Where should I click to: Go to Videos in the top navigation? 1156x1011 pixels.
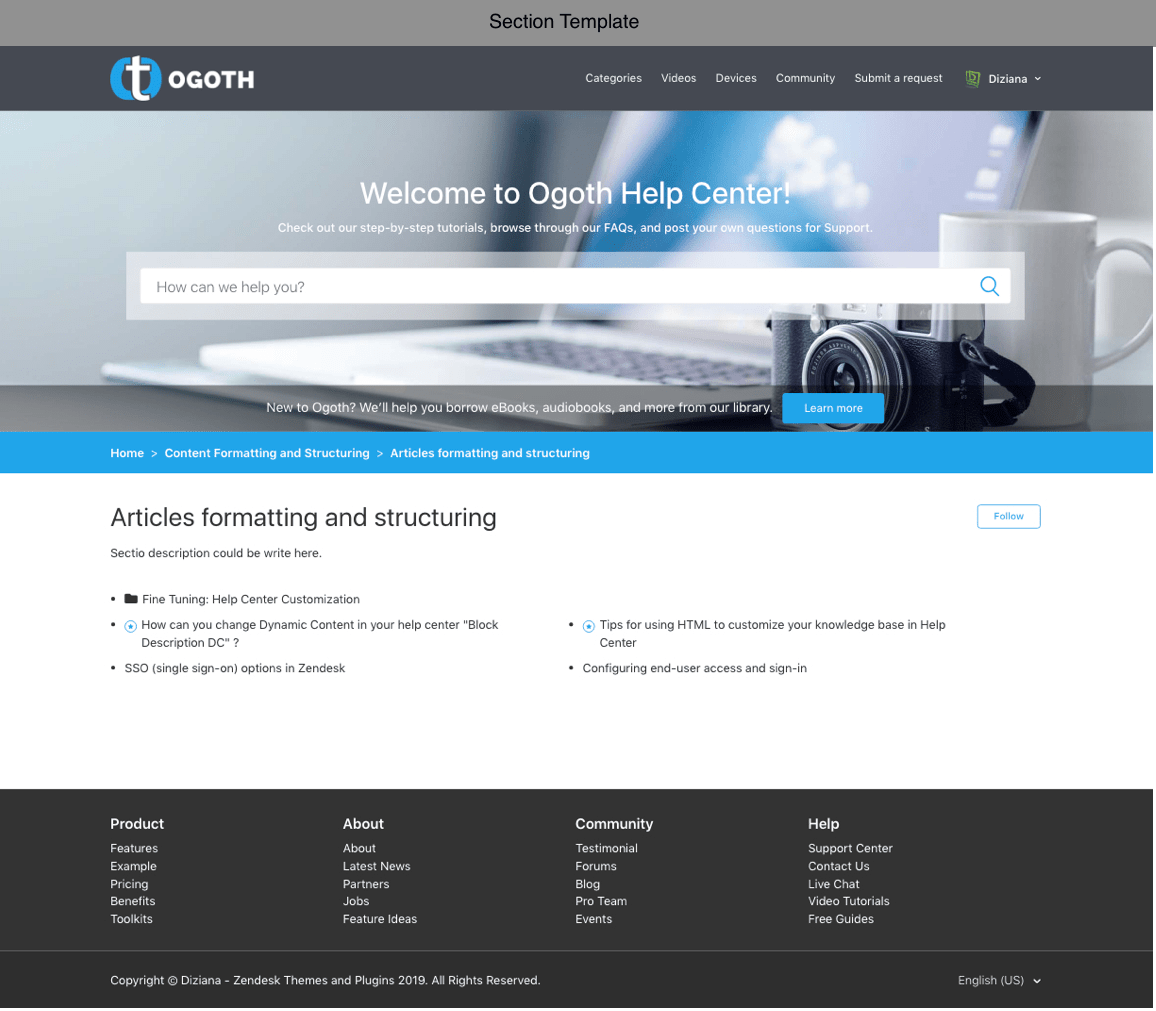point(678,78)
